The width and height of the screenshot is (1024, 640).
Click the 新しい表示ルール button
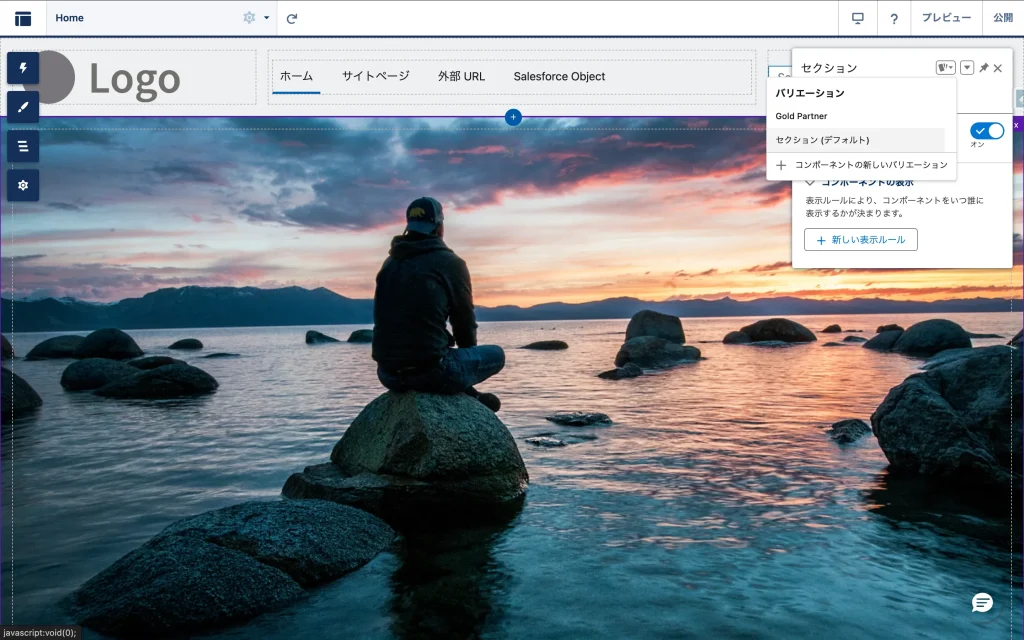point(860,240)
